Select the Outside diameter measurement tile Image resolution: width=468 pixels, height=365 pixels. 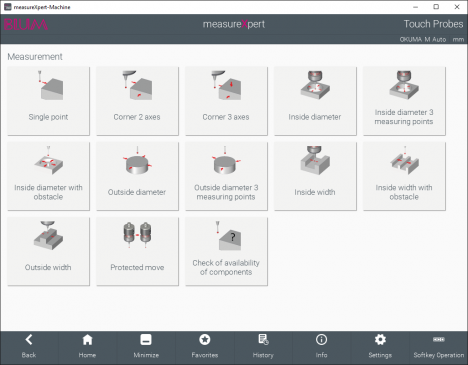[x=137, y=176]
